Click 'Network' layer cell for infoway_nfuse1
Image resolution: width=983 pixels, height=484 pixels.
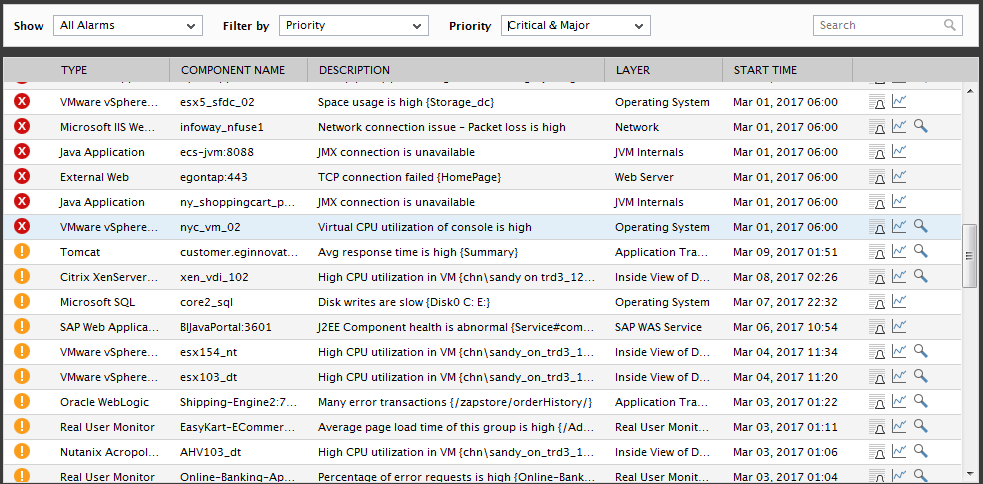pos(637,127)
